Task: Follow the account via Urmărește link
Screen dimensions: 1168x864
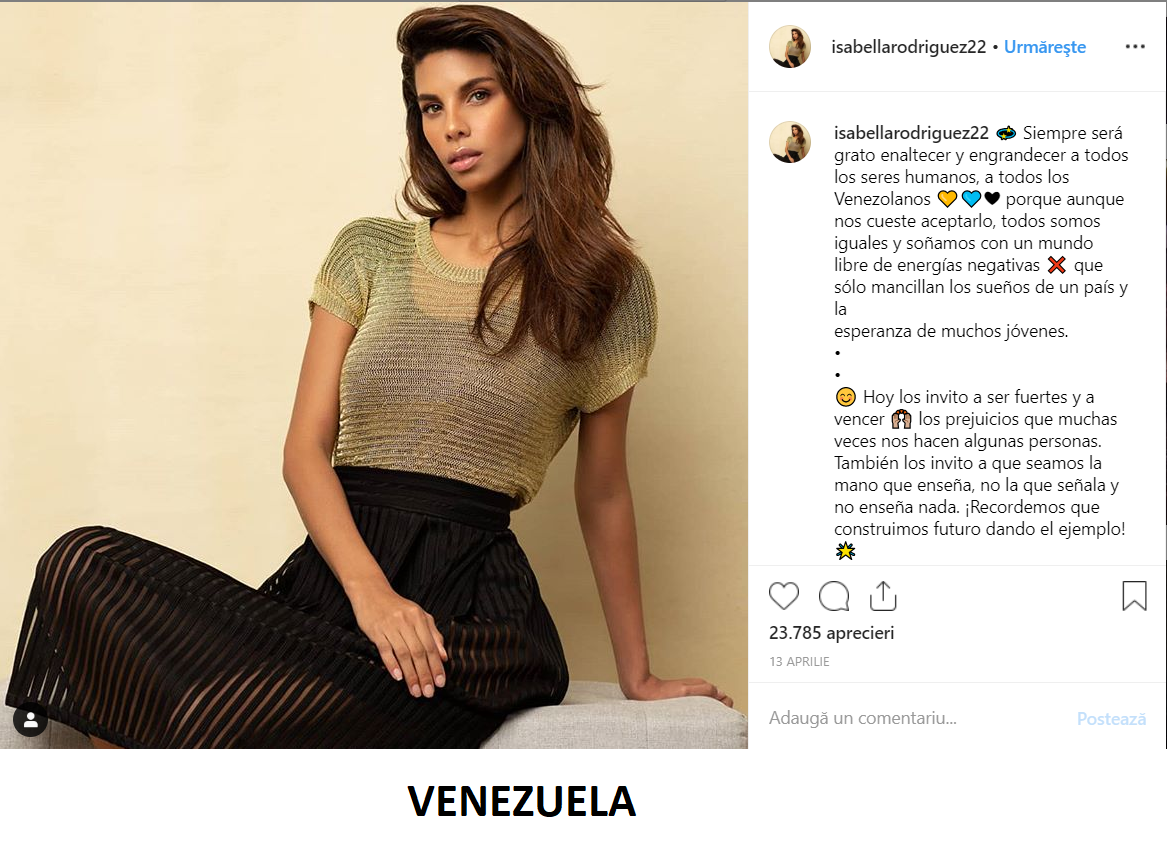Action: pyautogui.click(x=1044, y=47)
